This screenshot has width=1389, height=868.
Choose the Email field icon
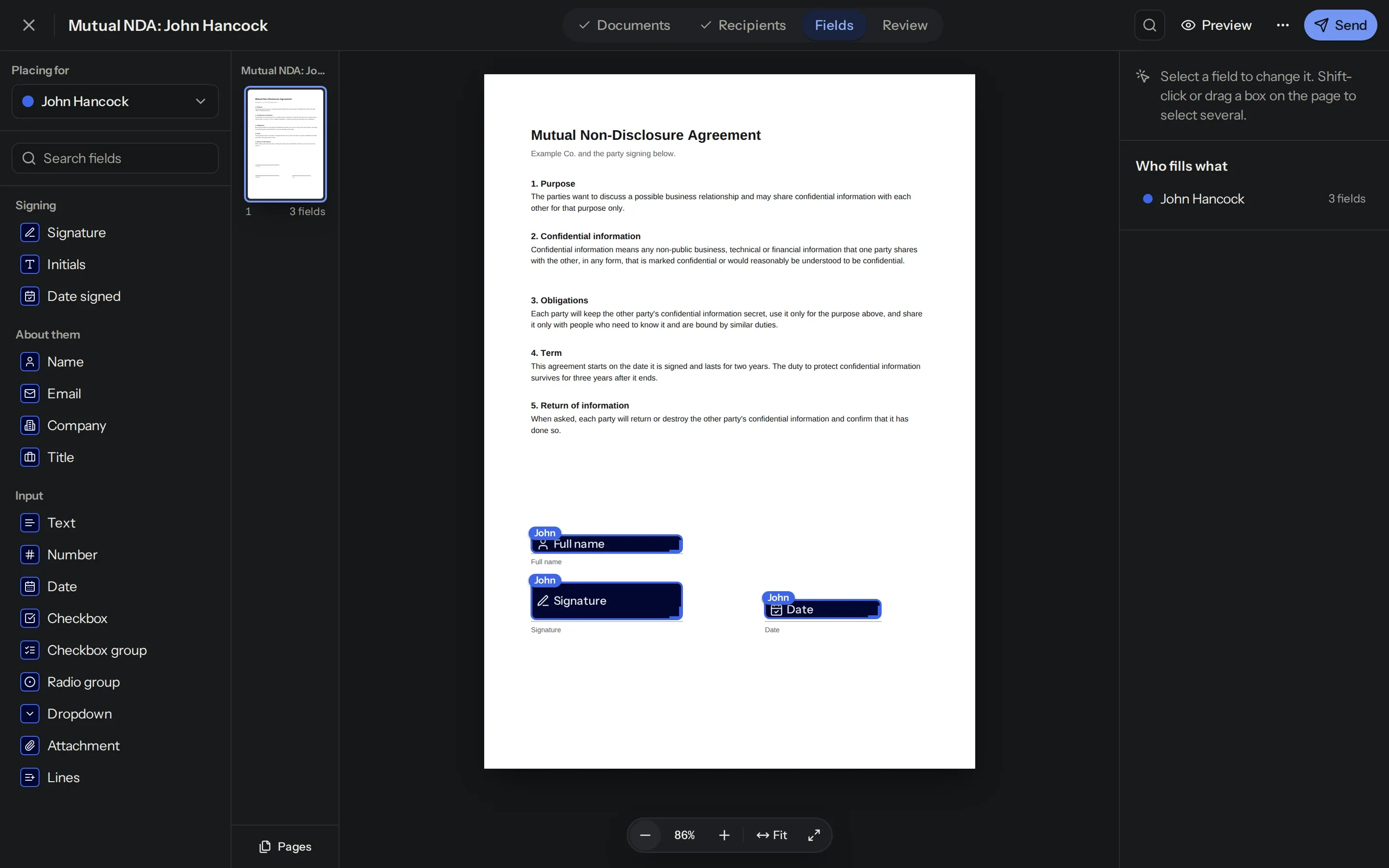tap(30, 394)
